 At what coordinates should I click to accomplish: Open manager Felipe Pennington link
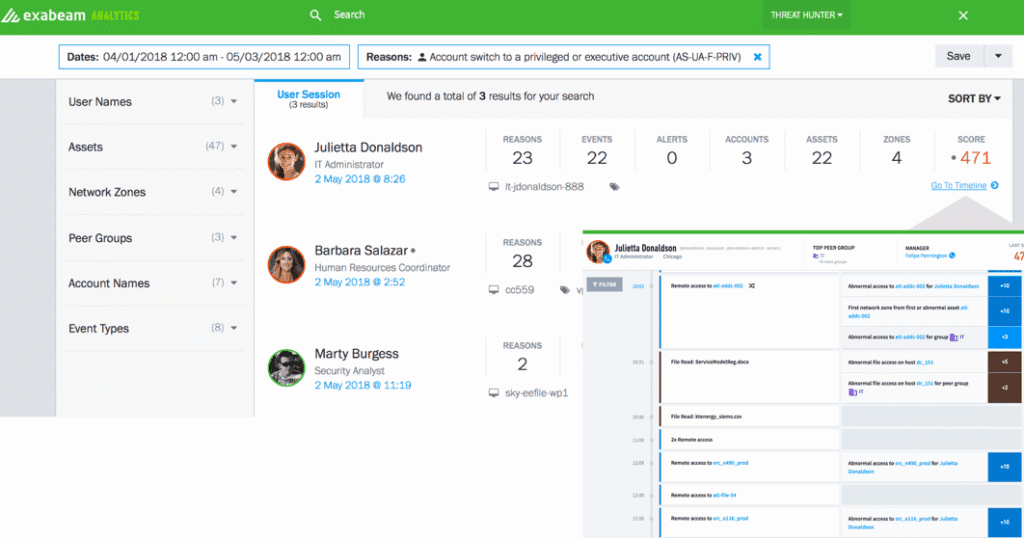point(926,256)
